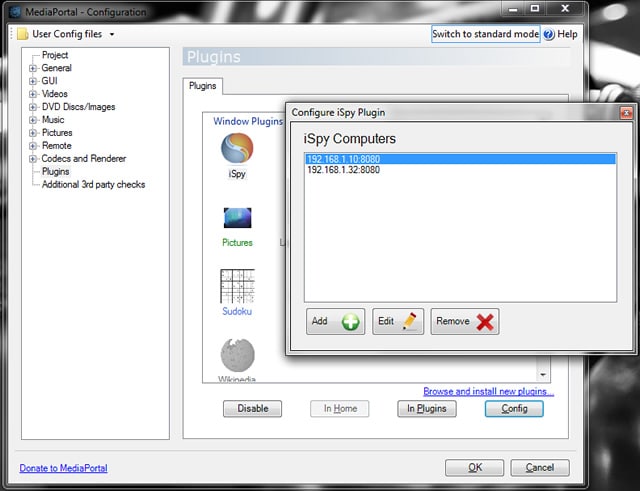This screenshot has width=640, height=491.
Task: Add a new iSpy computer
Action: pyautogui.click(x=335, y=321)
